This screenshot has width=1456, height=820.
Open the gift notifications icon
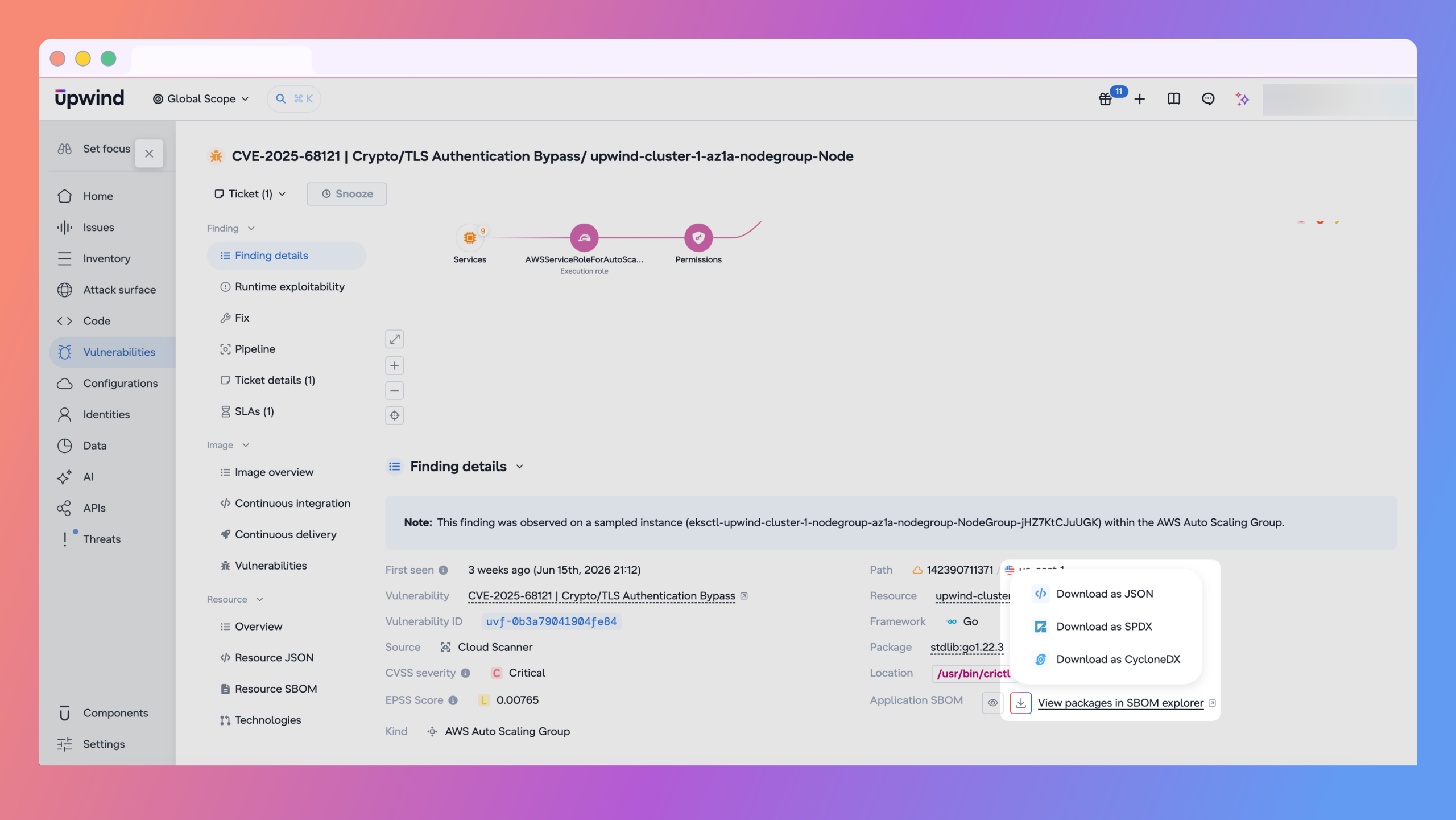1105,99
